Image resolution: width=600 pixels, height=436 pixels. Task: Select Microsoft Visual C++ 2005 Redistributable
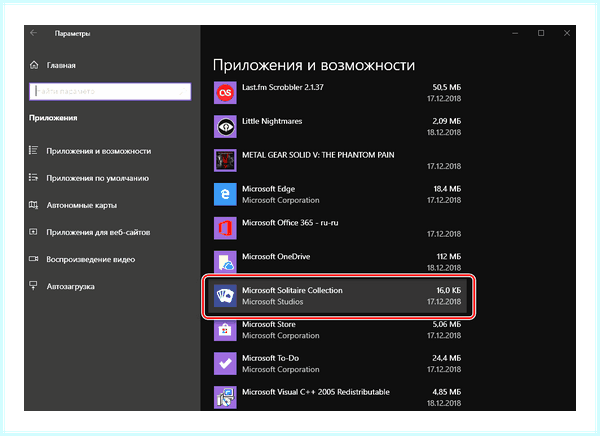[x=316, y=392]
